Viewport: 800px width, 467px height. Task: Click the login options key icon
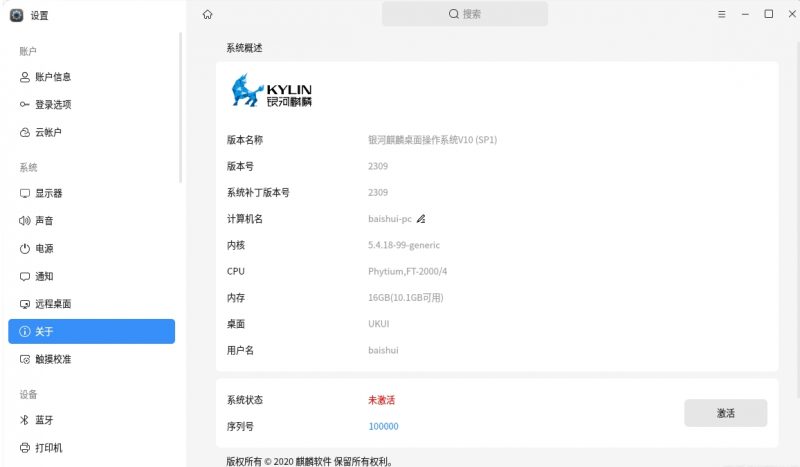click(x=24, y=105)
